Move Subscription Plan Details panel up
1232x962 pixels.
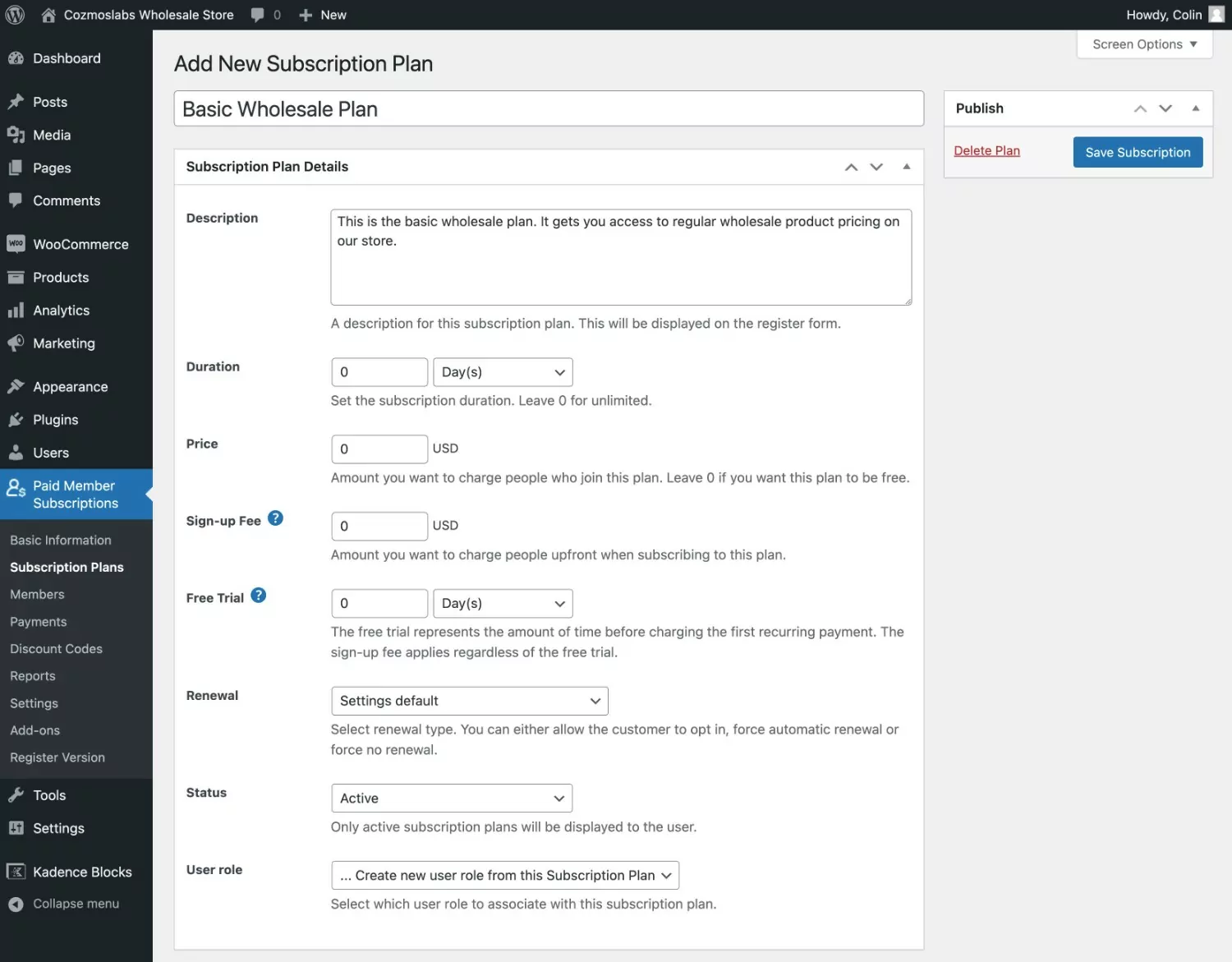click(852, 167)
